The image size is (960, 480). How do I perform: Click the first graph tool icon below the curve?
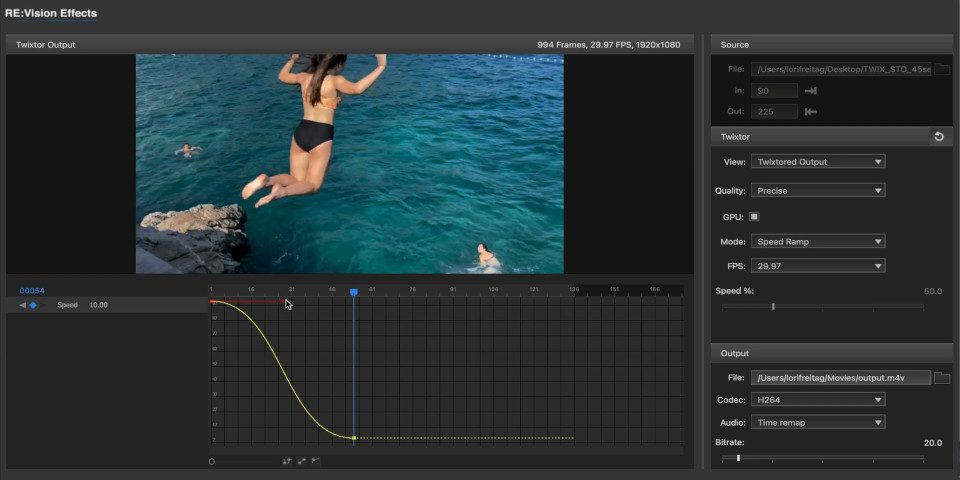(287, 461)
